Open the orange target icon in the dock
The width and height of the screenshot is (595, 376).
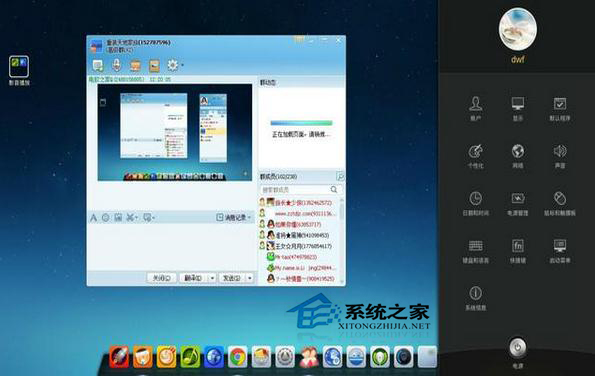coord(166,357)
